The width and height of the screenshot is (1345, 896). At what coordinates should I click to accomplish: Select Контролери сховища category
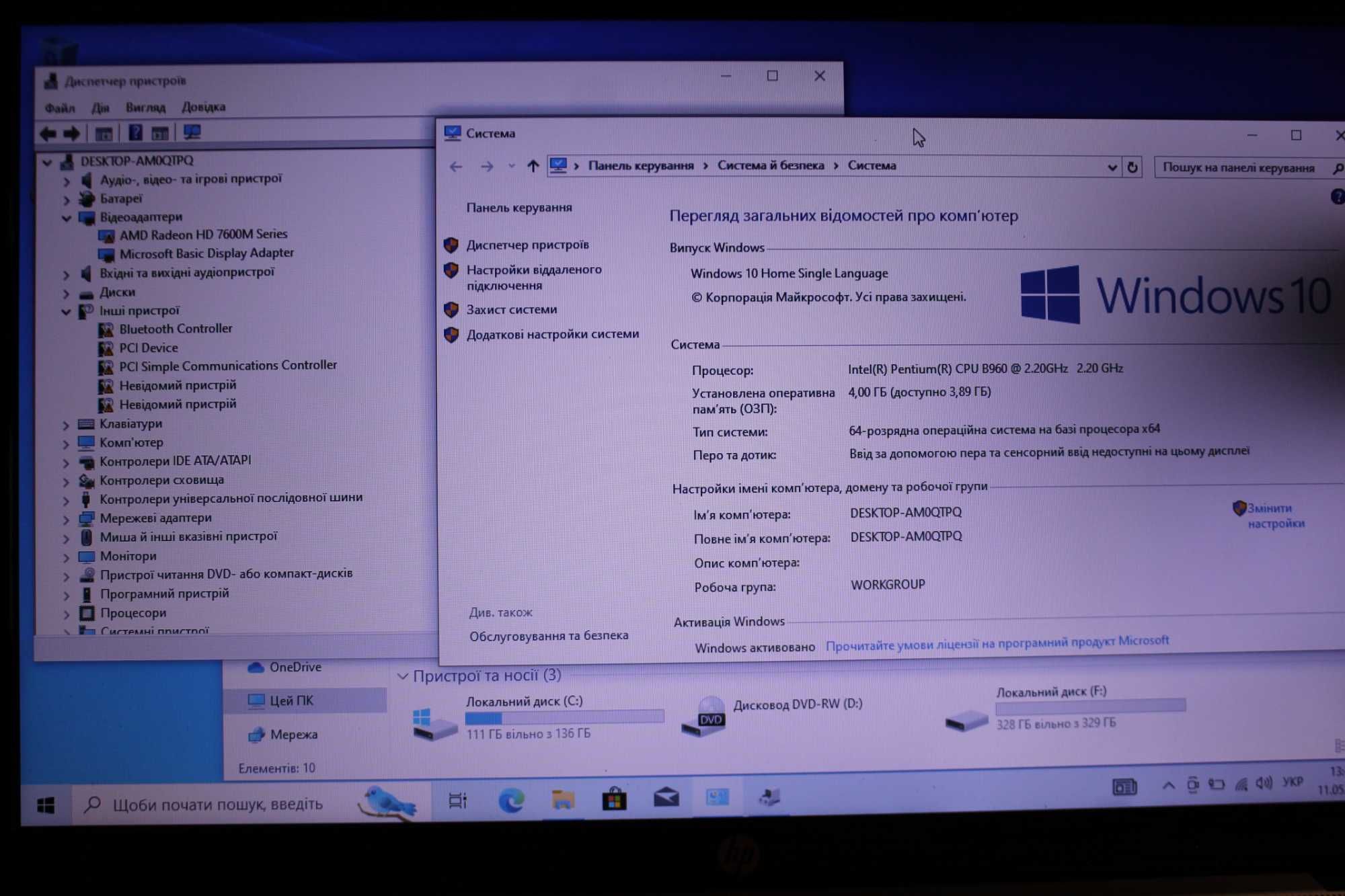tap(161, 481)
